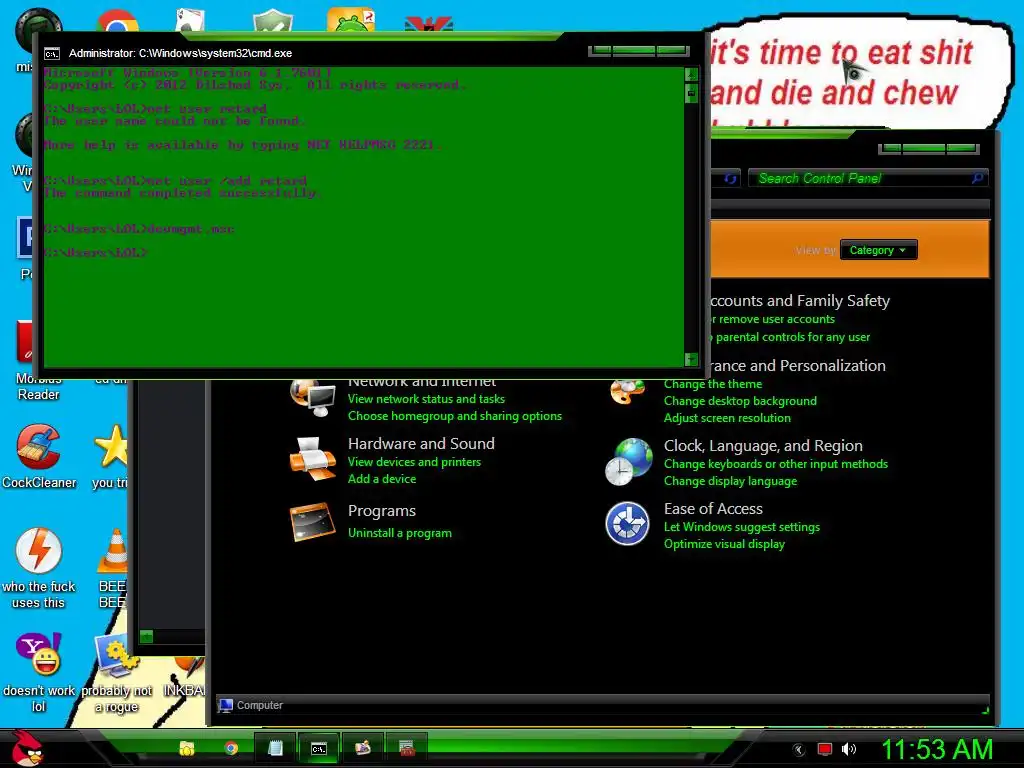The image size is (1024, 768).
Task: Select the grey shield checkmark desktop icon
Action: point(272,20)
